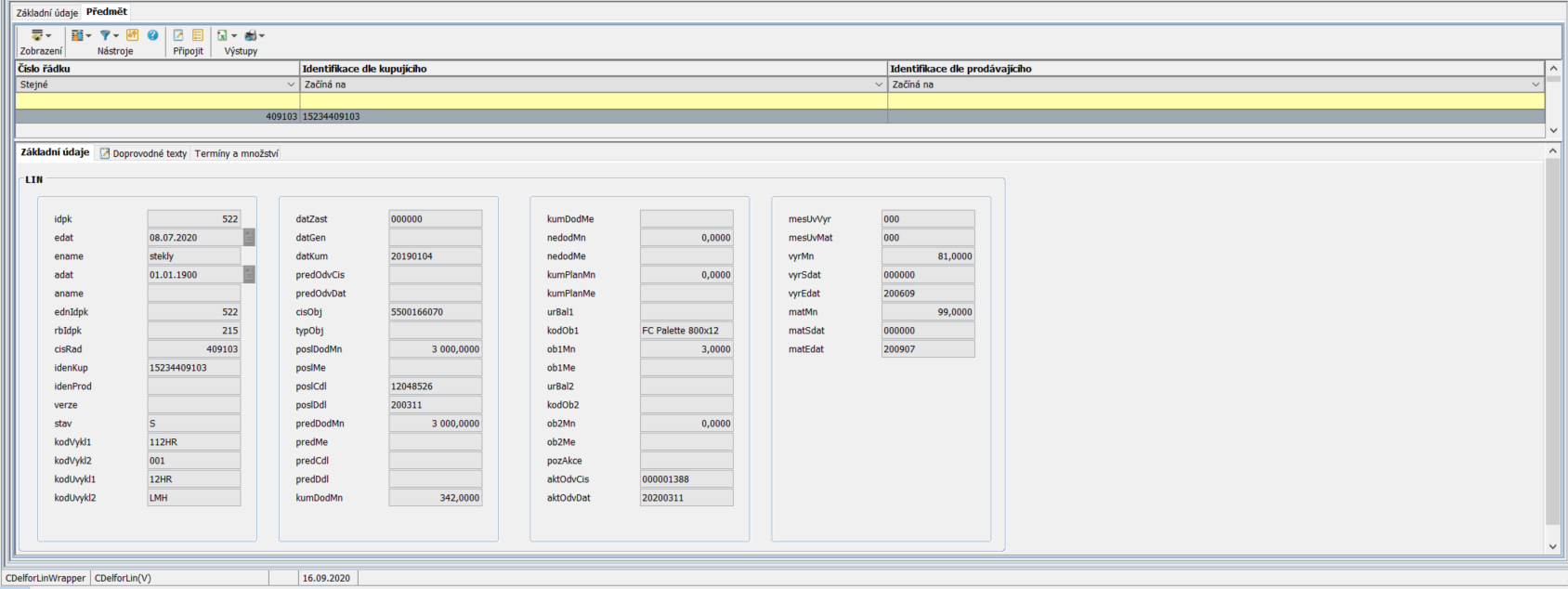Image resolution: width=1568 pixels, height=589 pixels.
Task: Click the Připojit orange checklist icon
Action: [x=198, y=35]
